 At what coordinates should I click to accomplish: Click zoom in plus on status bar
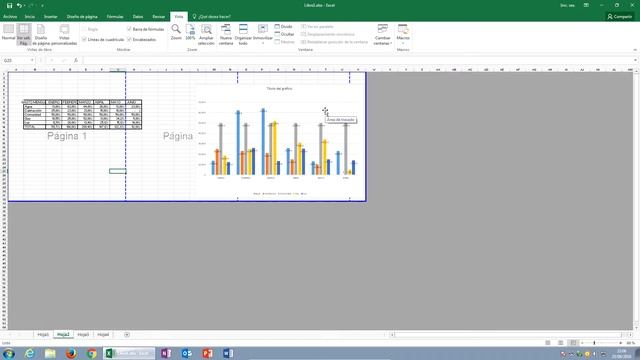(x=621, y=343)
